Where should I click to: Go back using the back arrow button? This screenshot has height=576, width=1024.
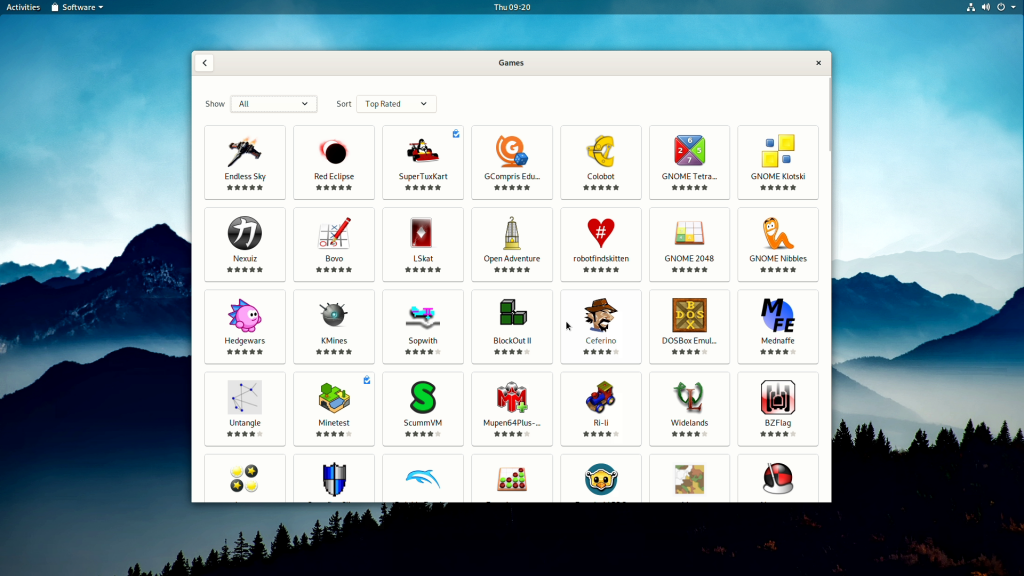tap(204, 62)
